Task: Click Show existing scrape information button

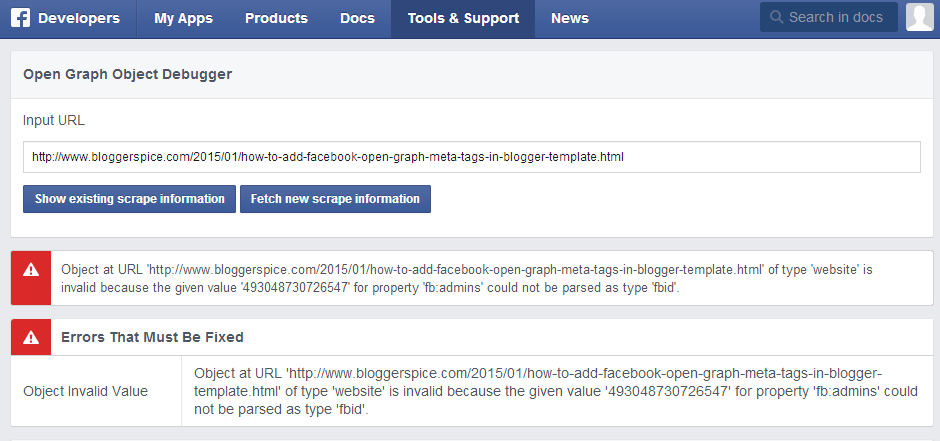Action: [129, 199]
